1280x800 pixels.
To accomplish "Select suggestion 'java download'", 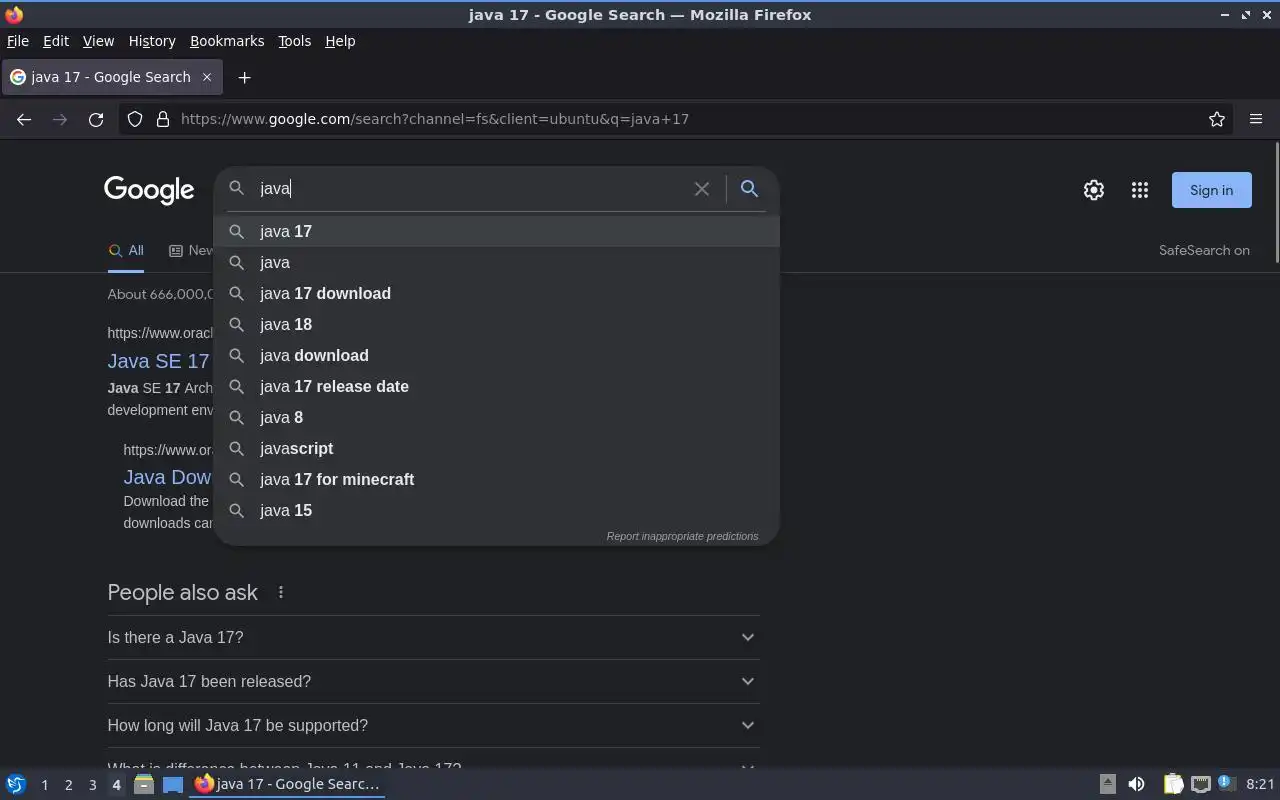I will coord(496,355).
